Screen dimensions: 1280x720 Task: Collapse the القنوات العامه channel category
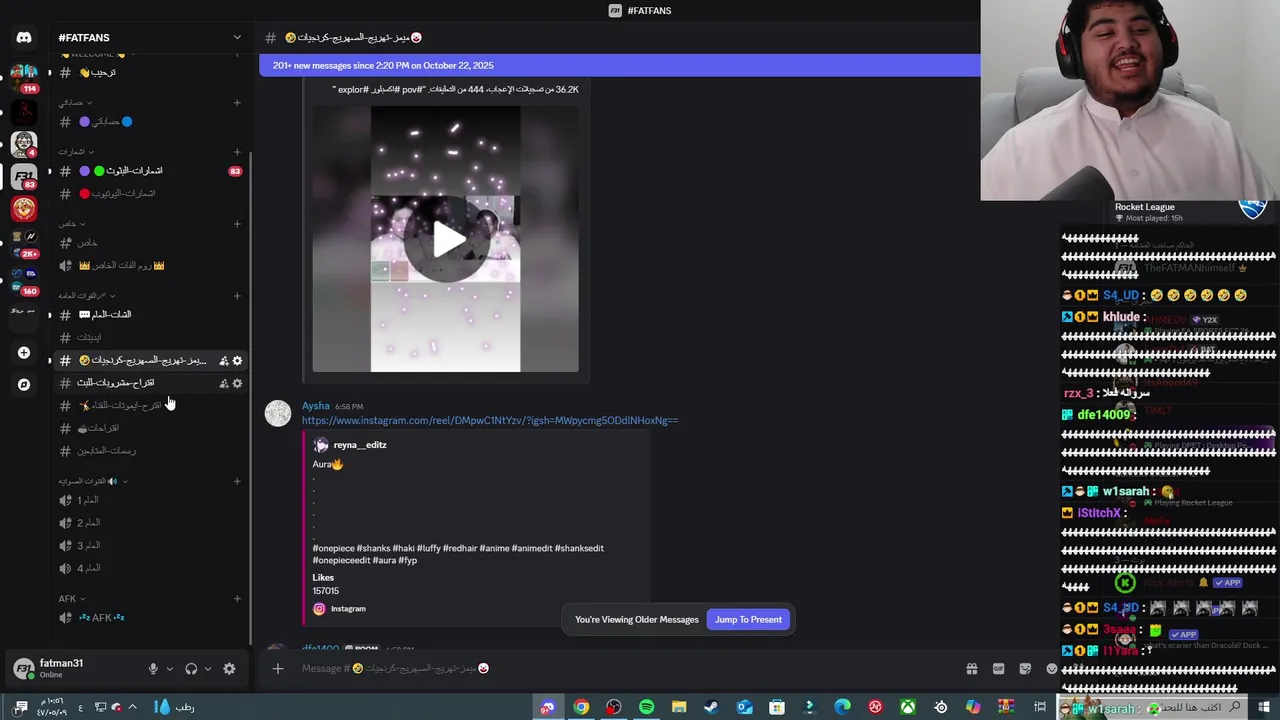86,296
